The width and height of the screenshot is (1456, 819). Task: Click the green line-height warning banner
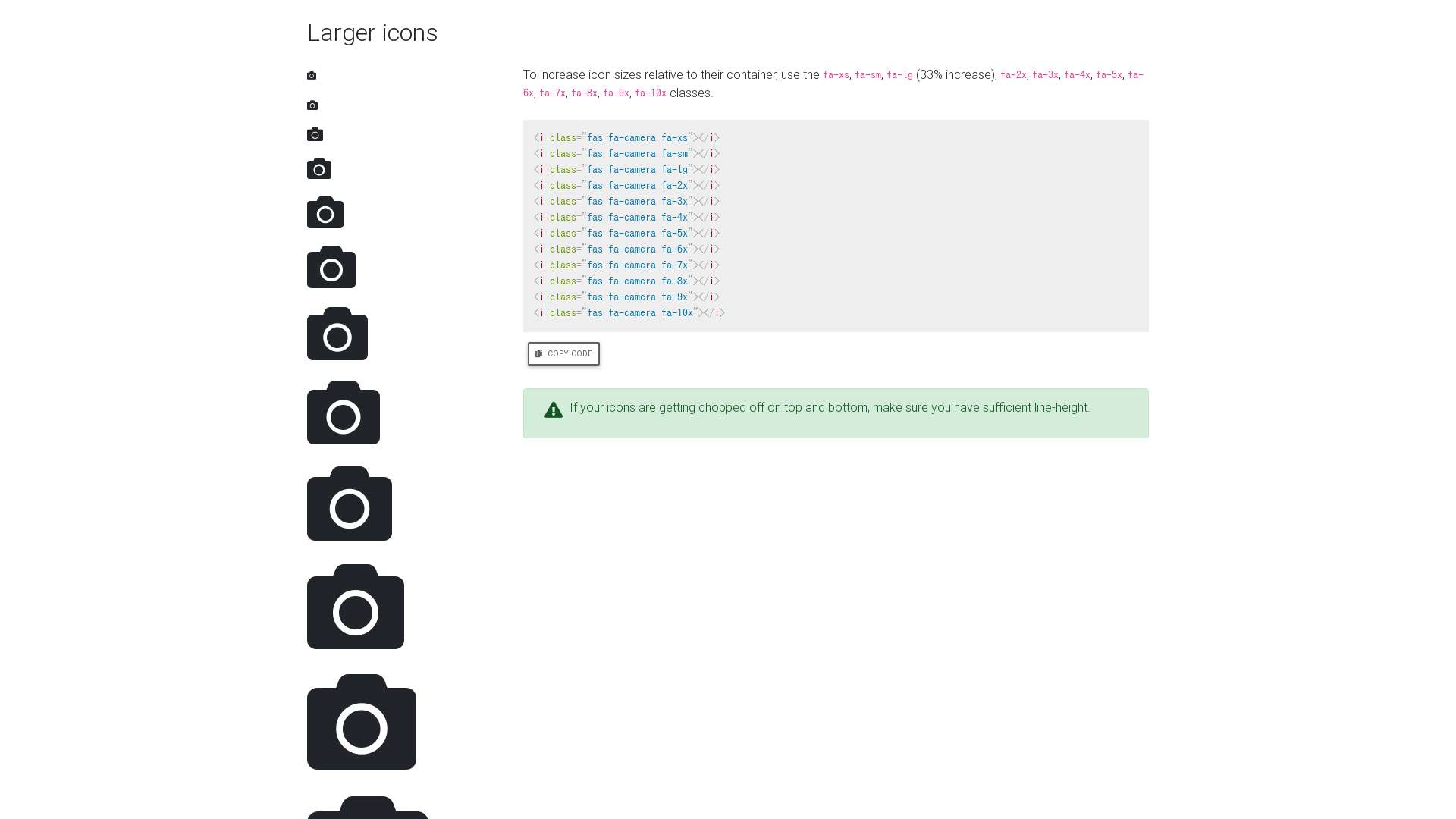click(834, 413)
